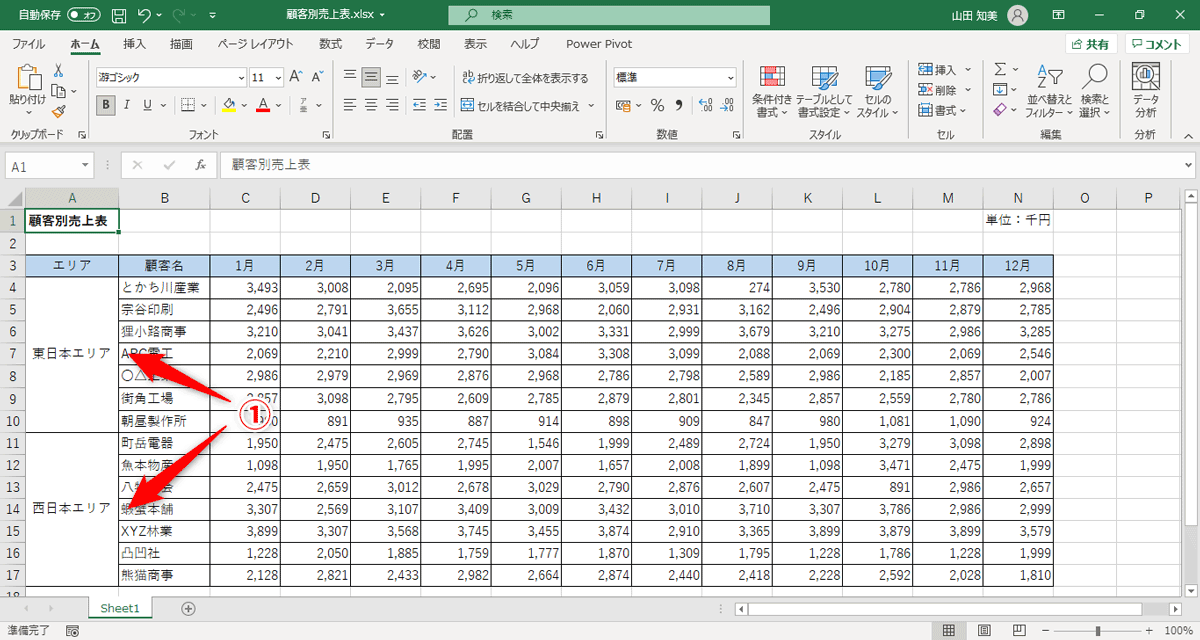Viewport: 1200px width, 640px height.
Task: Click the Accounting Number Format icon
Action: click(x=623, y=105)
